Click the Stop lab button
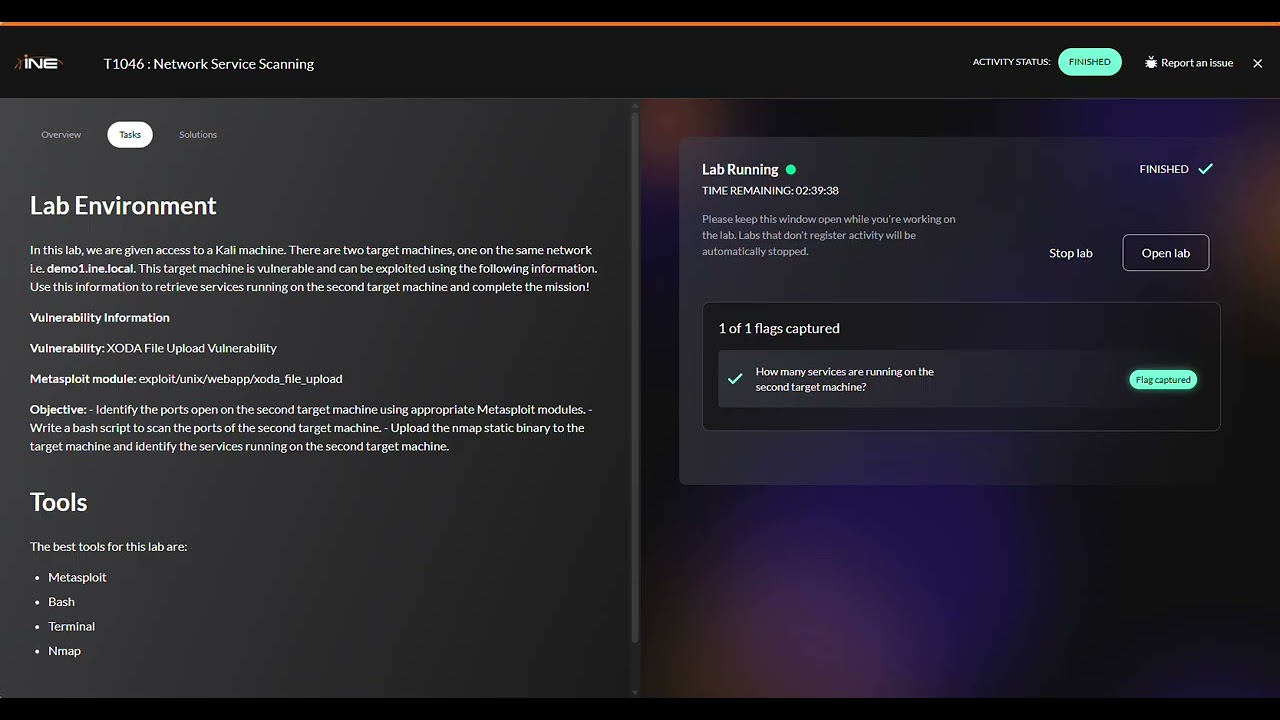This screenshot has height=720, width=1280. pos(1070,253)
